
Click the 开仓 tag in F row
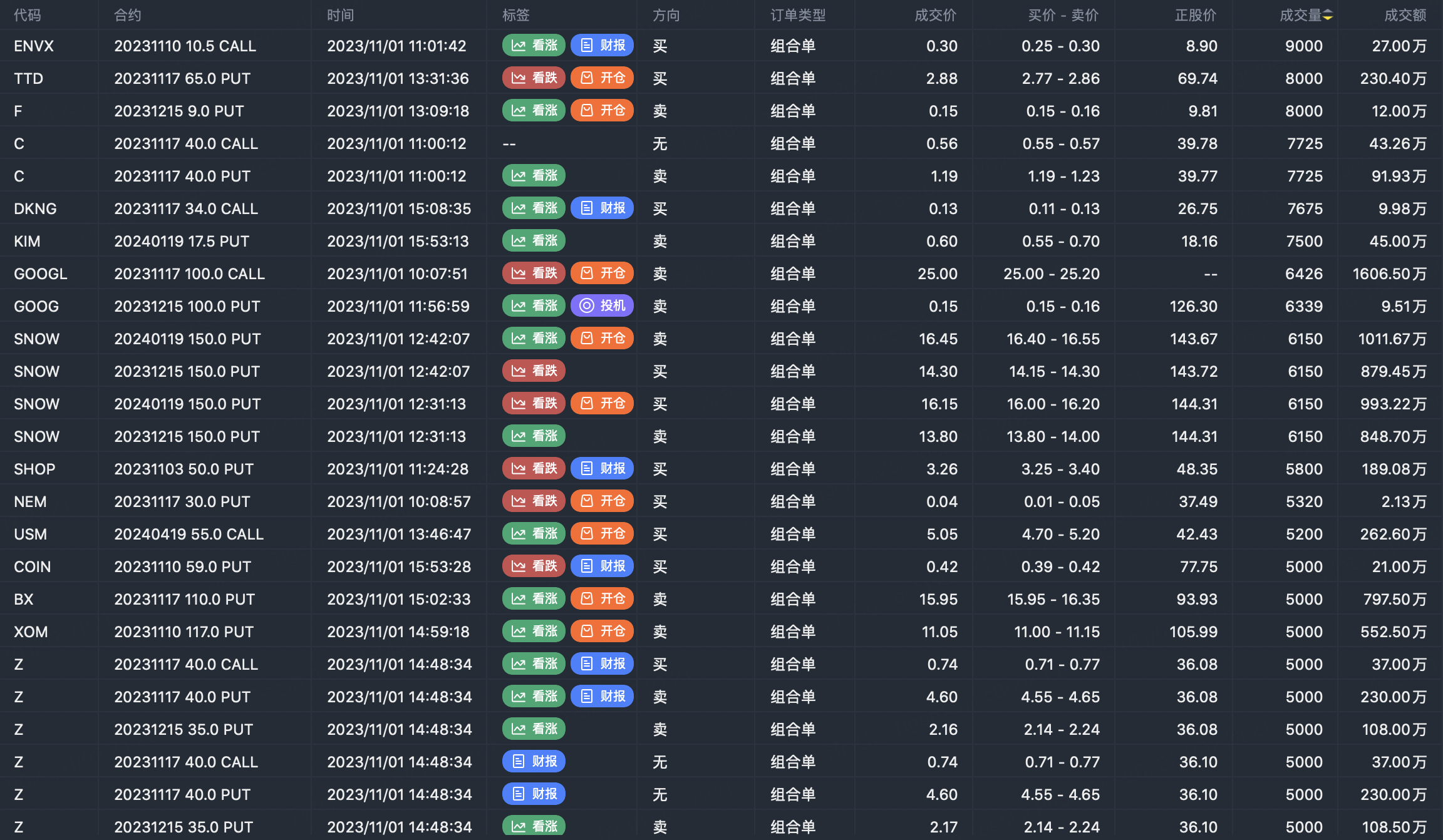click(603, 110)
